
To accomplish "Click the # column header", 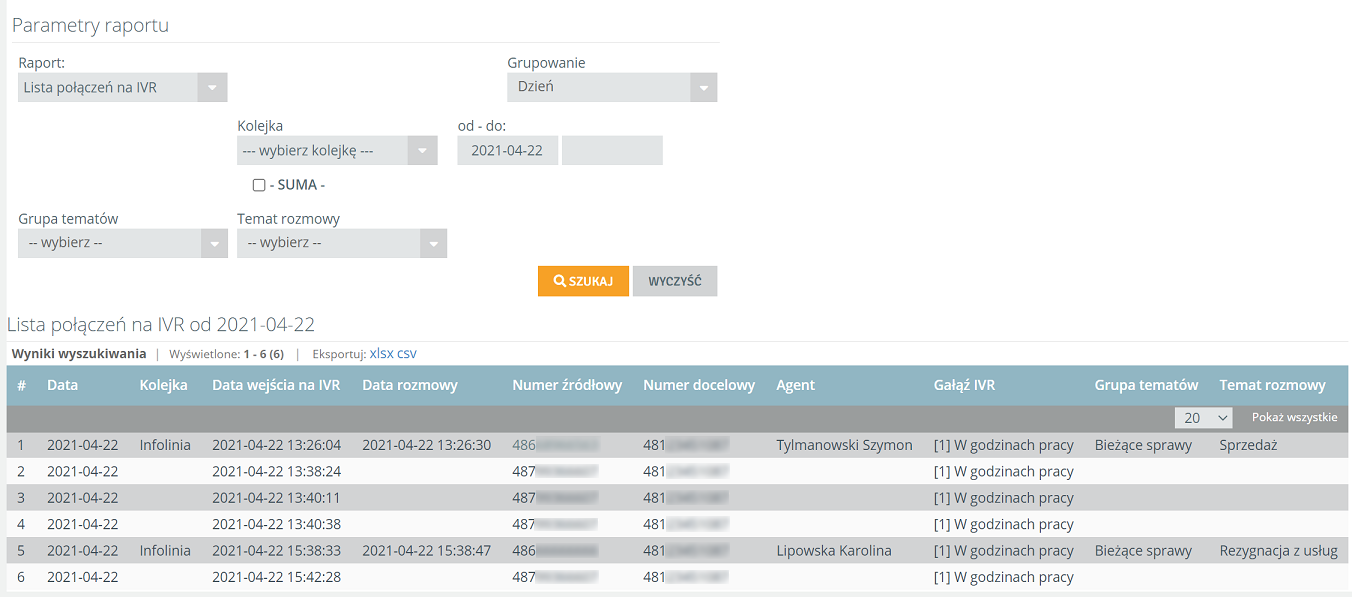I will [21, 385].
